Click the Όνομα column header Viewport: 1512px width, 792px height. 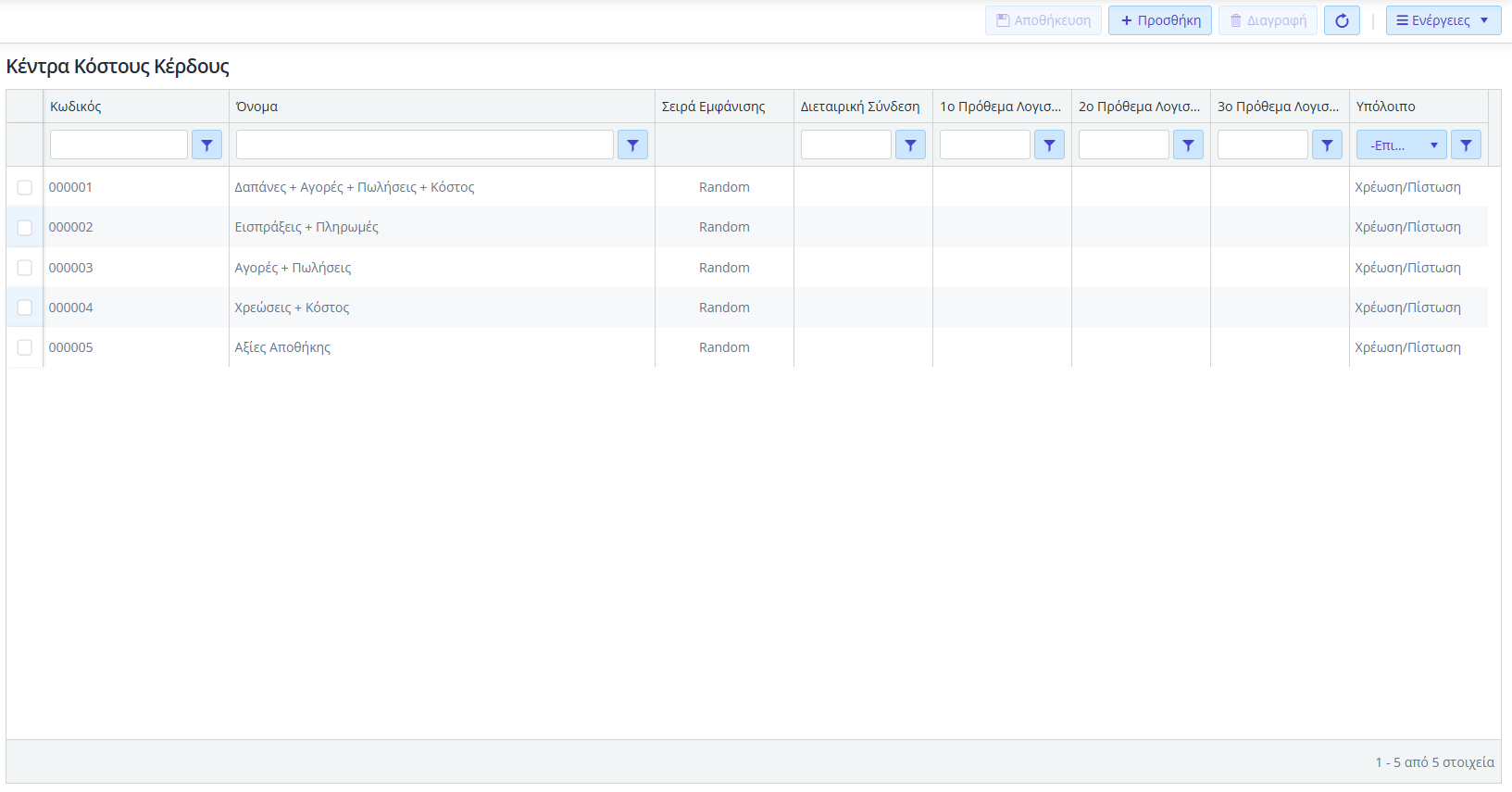click(x=257, y=107)
